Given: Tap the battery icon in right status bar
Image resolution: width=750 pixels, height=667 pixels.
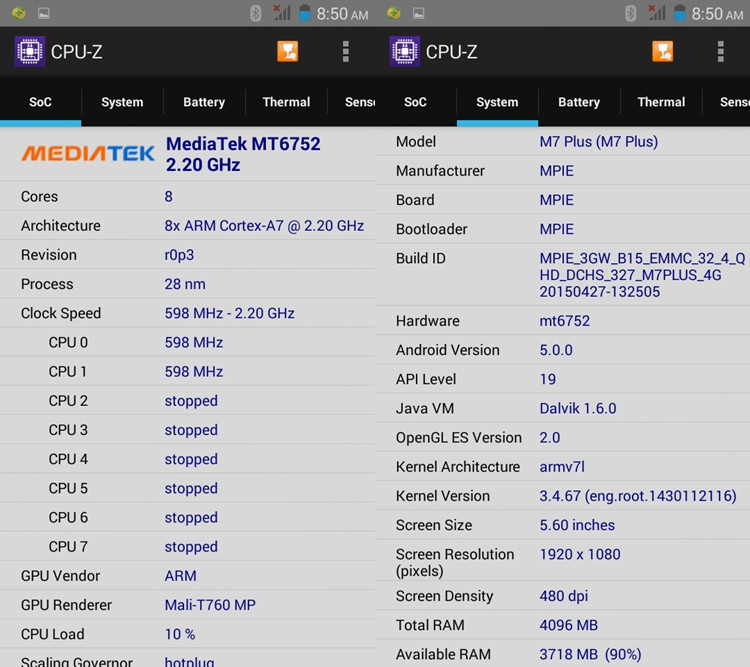Looking at the screenshot, I should click(680, 13).
